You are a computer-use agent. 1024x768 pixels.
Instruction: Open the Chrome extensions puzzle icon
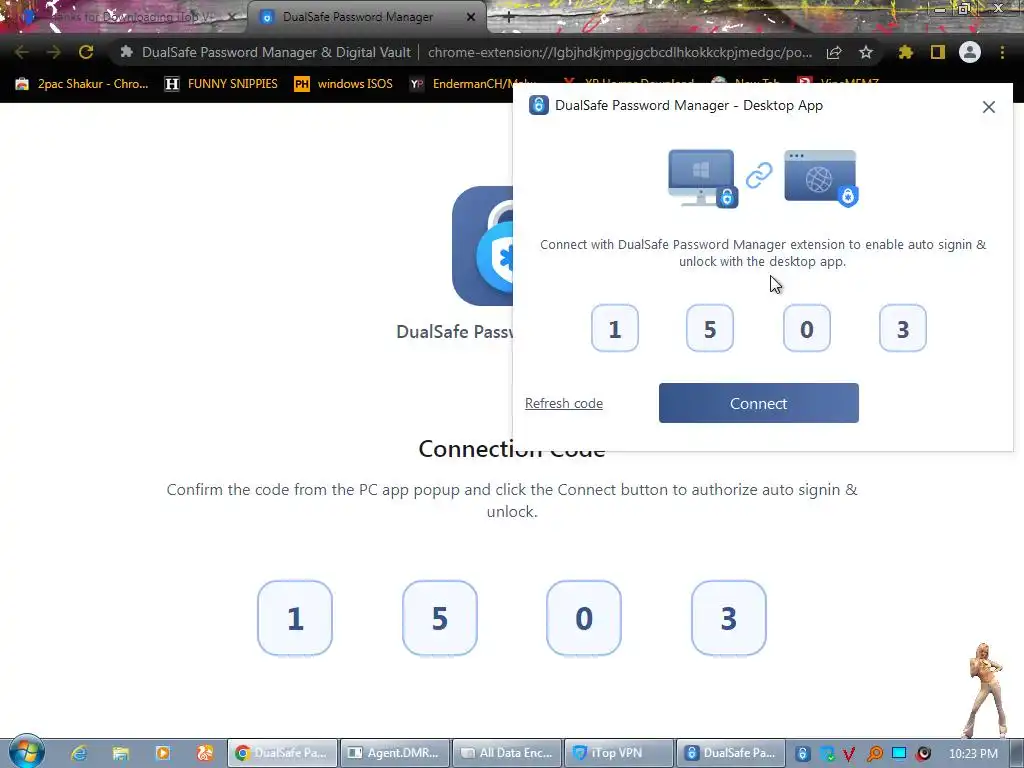tap(906, 52)
